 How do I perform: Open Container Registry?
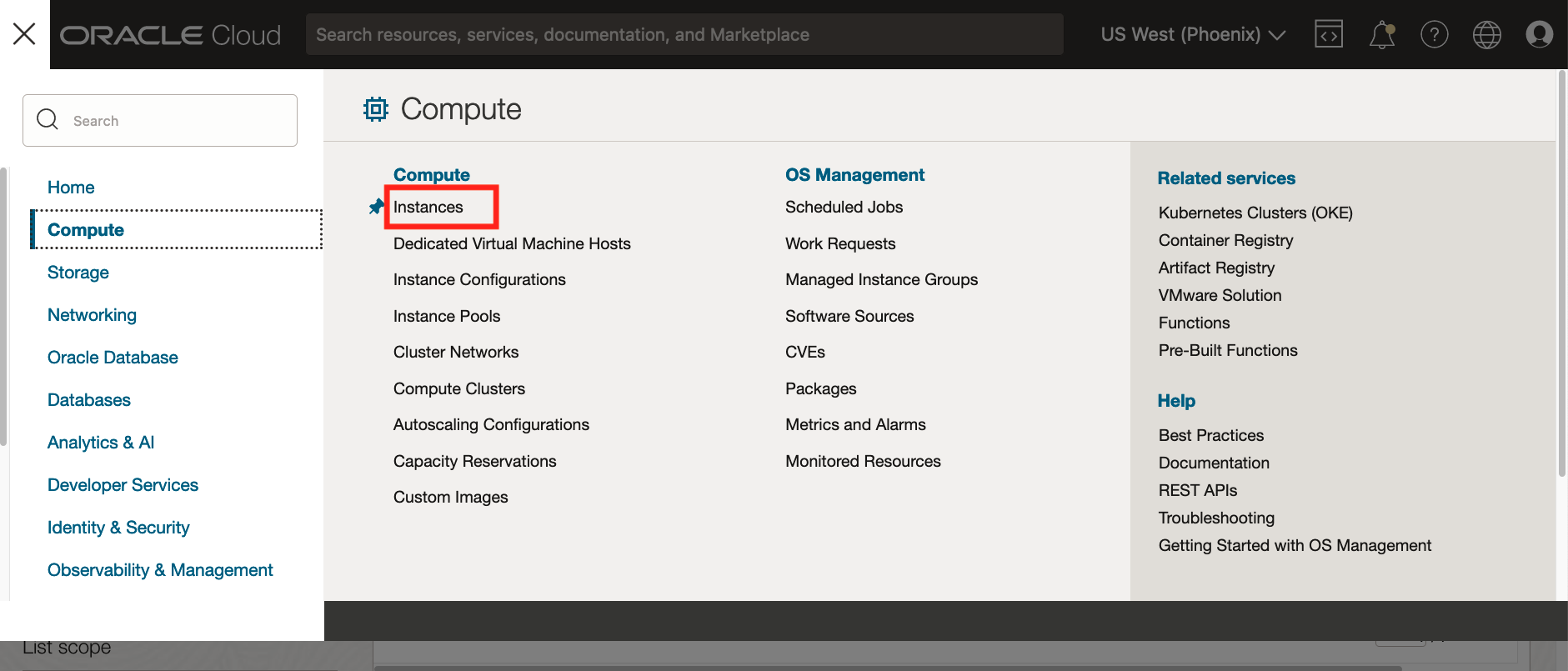[1225, 240]
